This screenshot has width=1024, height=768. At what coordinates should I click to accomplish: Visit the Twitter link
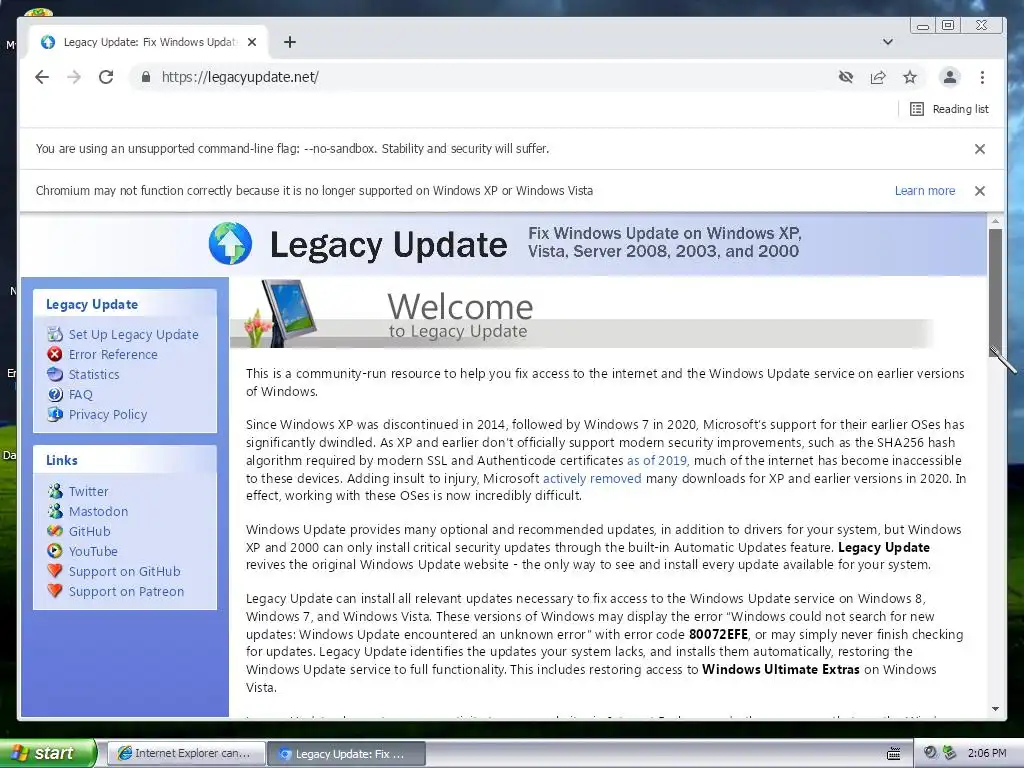coord(88,491)
